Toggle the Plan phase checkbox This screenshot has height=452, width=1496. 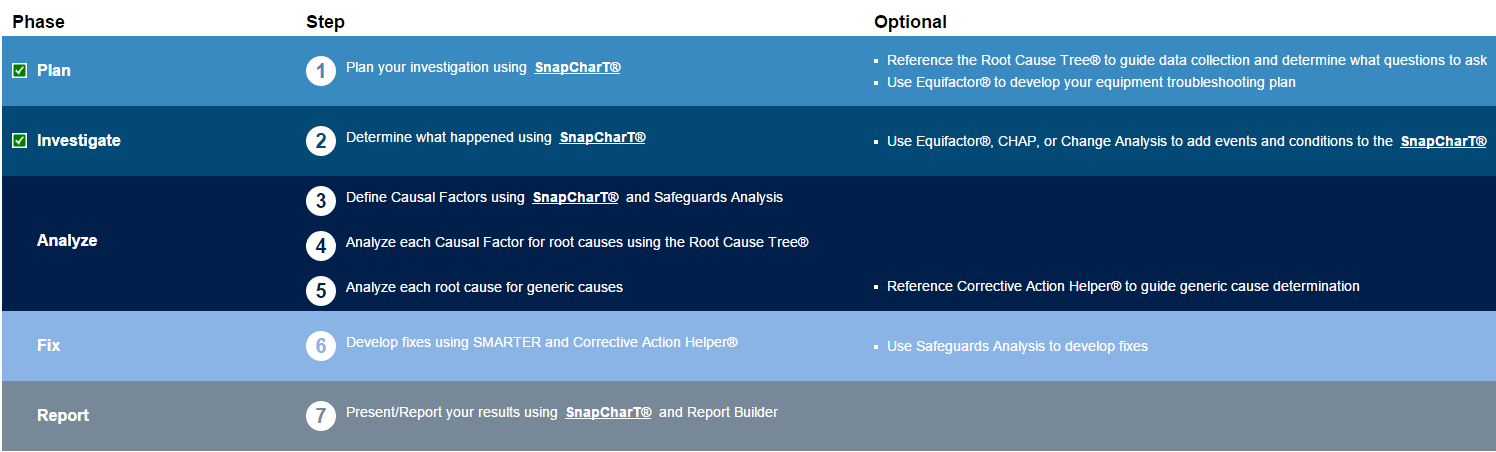[x=19, y=71]
